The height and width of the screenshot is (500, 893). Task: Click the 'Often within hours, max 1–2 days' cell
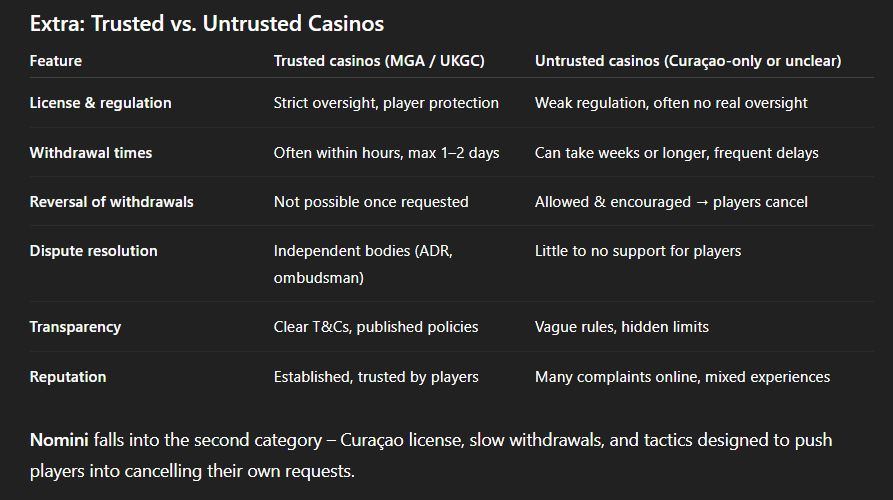click(386, 153)
